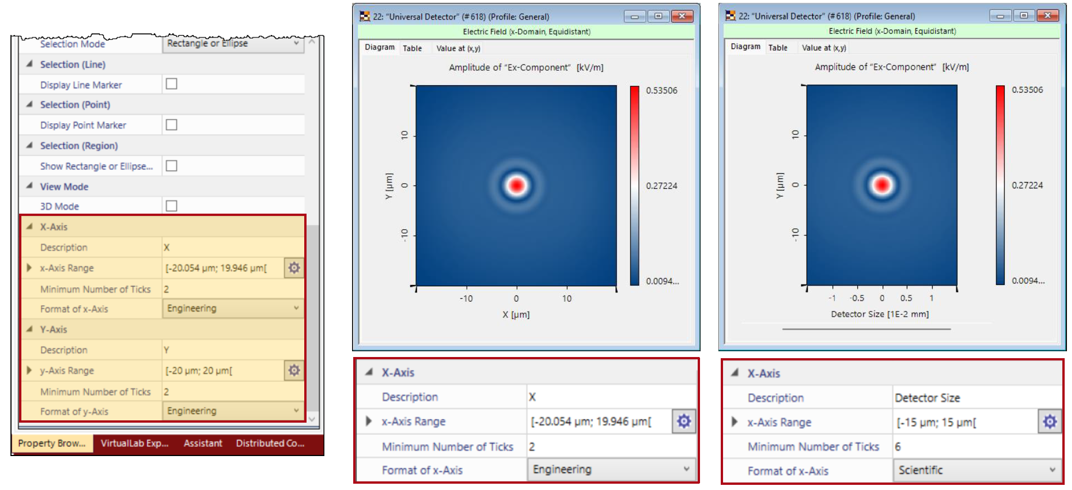
Task: Click red amplitude peak in left diagram
Action: pyautogui.click(x=516, y=185)
